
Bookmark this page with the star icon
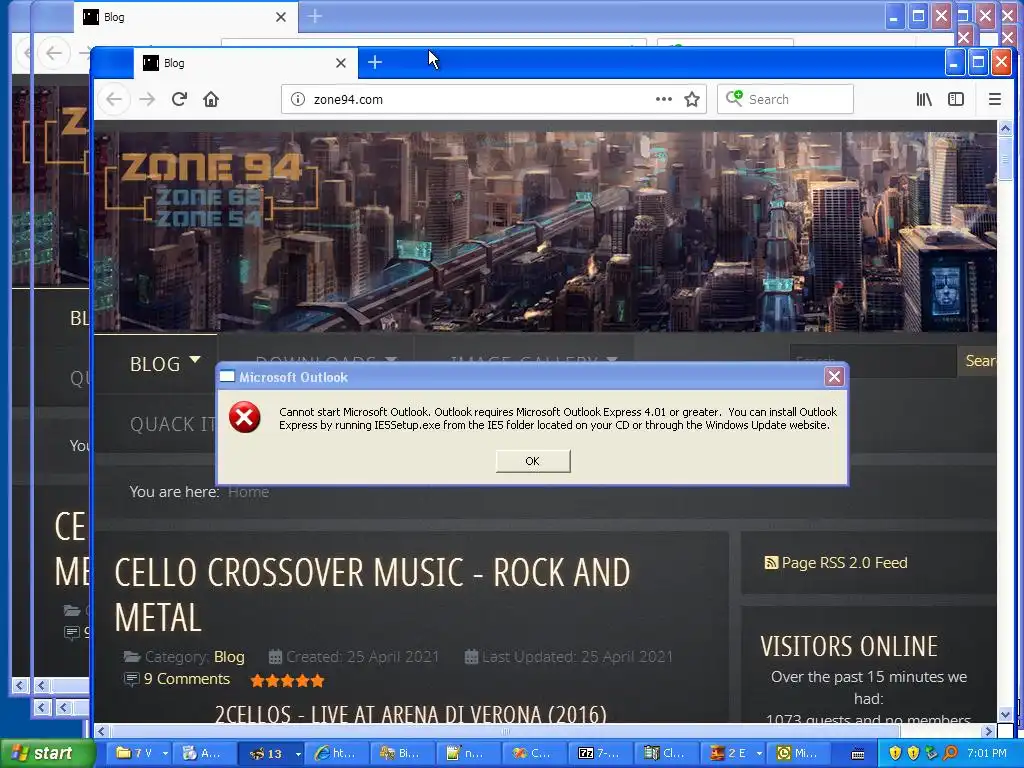692,99
